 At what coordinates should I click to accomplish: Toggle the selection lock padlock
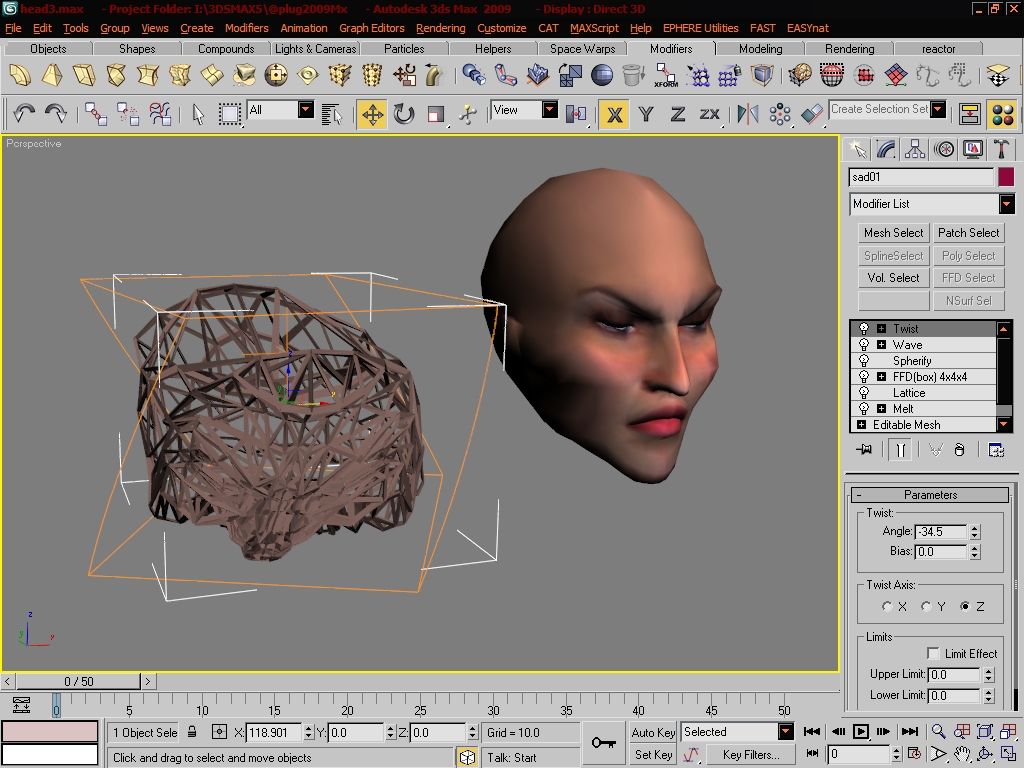[192, 732]
